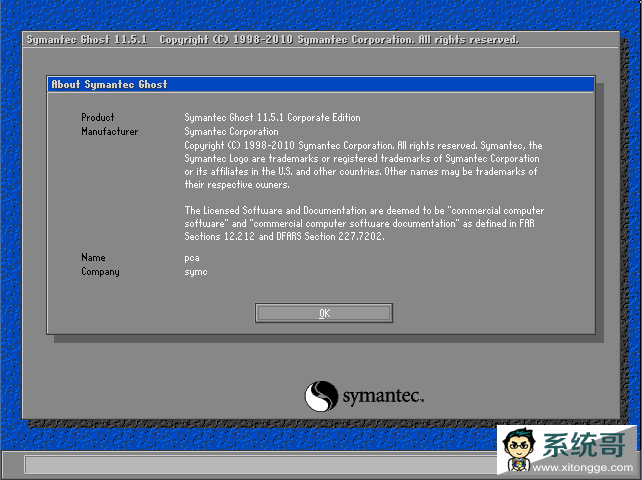The height and width of the screenshot is (480, 642).
Task: Select the 'Symantec Ghost 11.5.1 Corporate Edition' text
Action: coord(272,118)
